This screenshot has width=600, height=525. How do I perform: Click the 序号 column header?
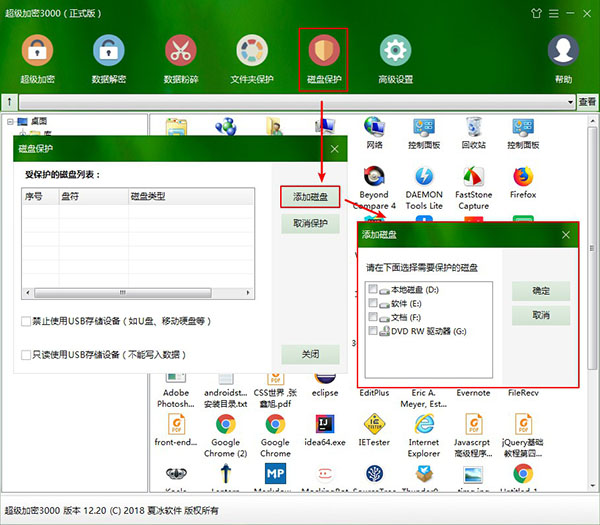[41, 197]
